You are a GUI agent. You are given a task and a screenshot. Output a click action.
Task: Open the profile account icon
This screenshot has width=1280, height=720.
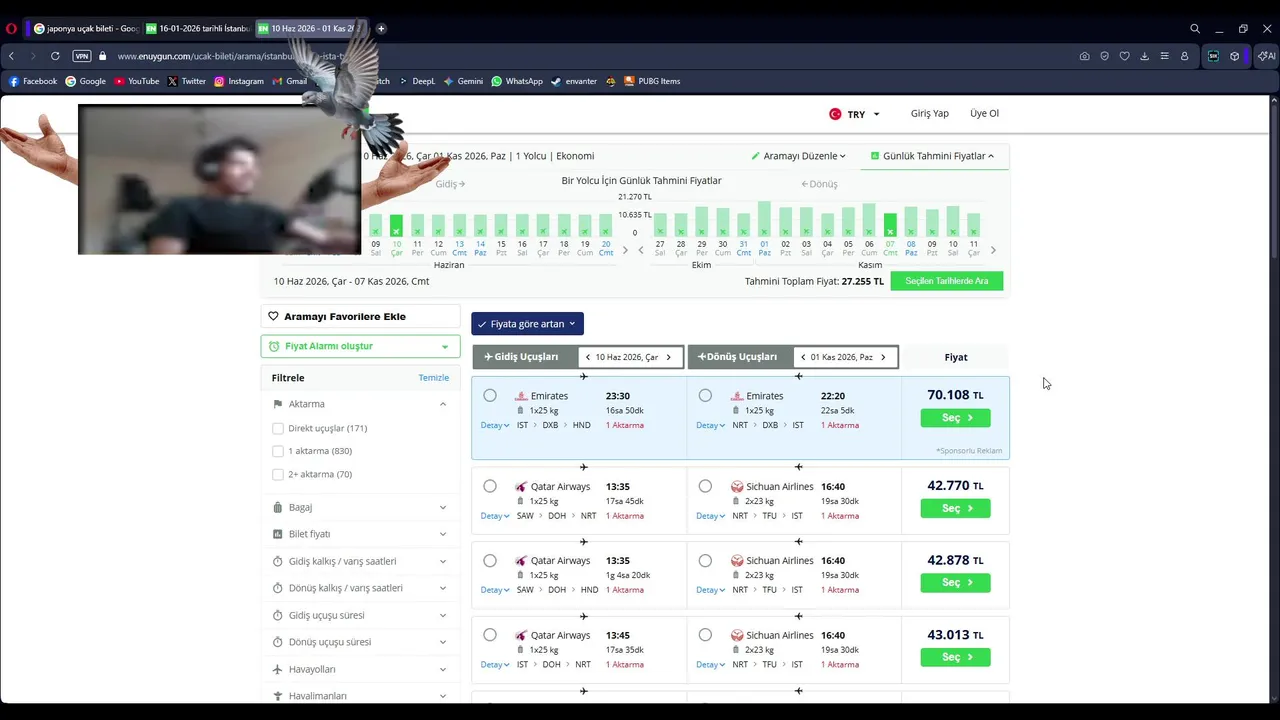pos(1184,56)
